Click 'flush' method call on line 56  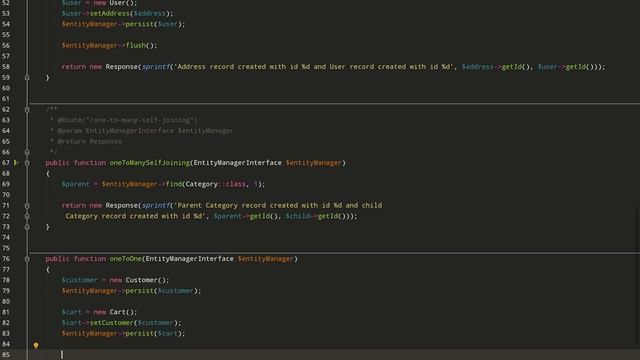(136, 45)
